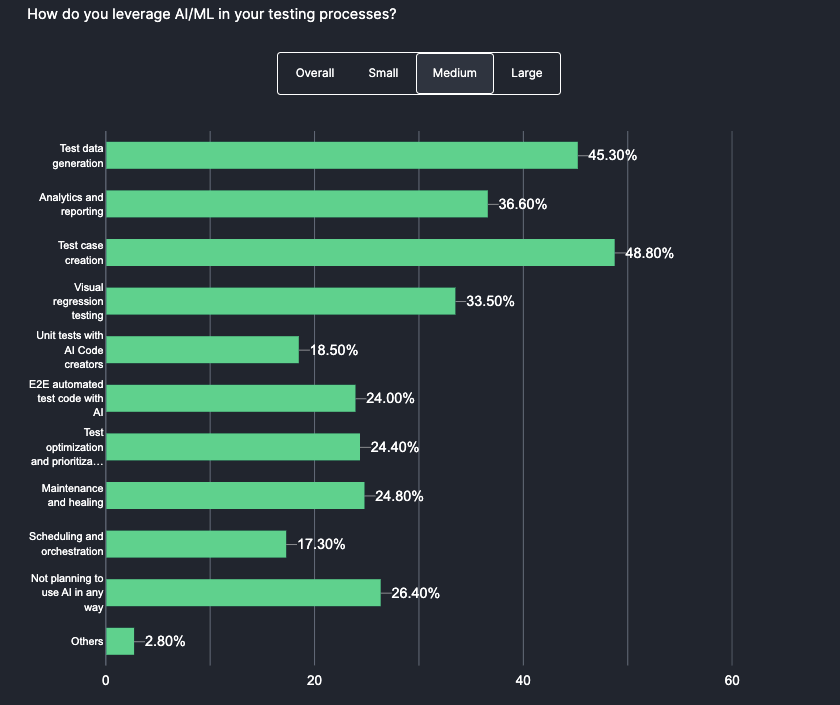Screen dimensions: 840x705
Task: Click the Not planning to use AI bar
Action: (243, 593)
